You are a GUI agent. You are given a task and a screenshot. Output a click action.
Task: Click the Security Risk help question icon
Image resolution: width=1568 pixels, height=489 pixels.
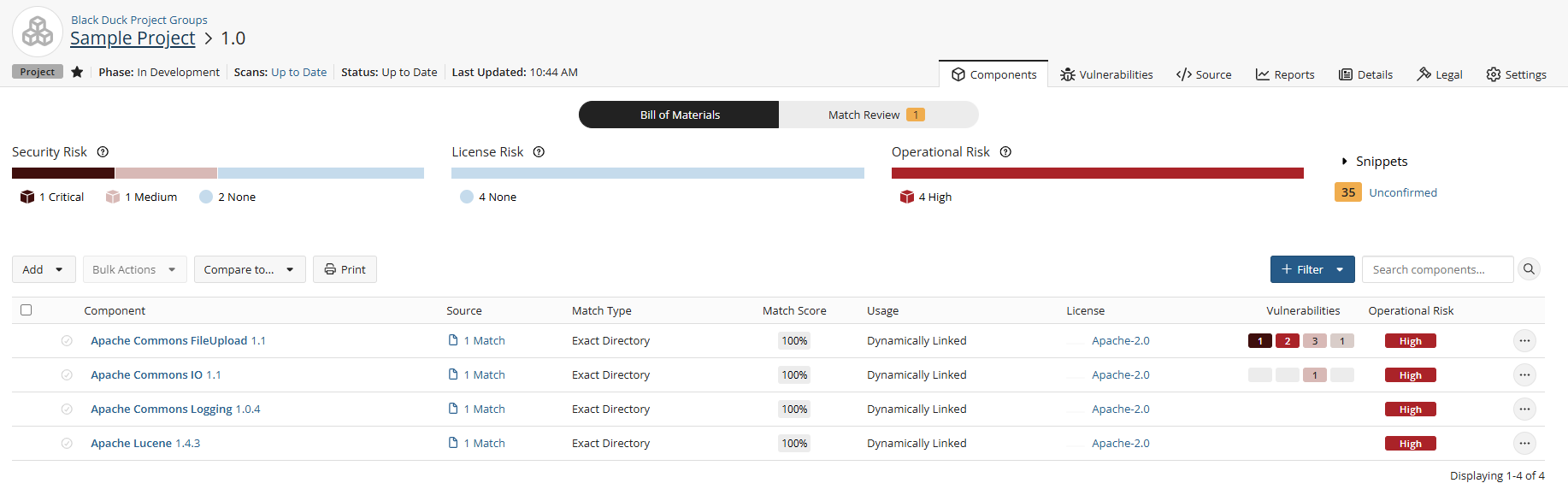[103, 152]
